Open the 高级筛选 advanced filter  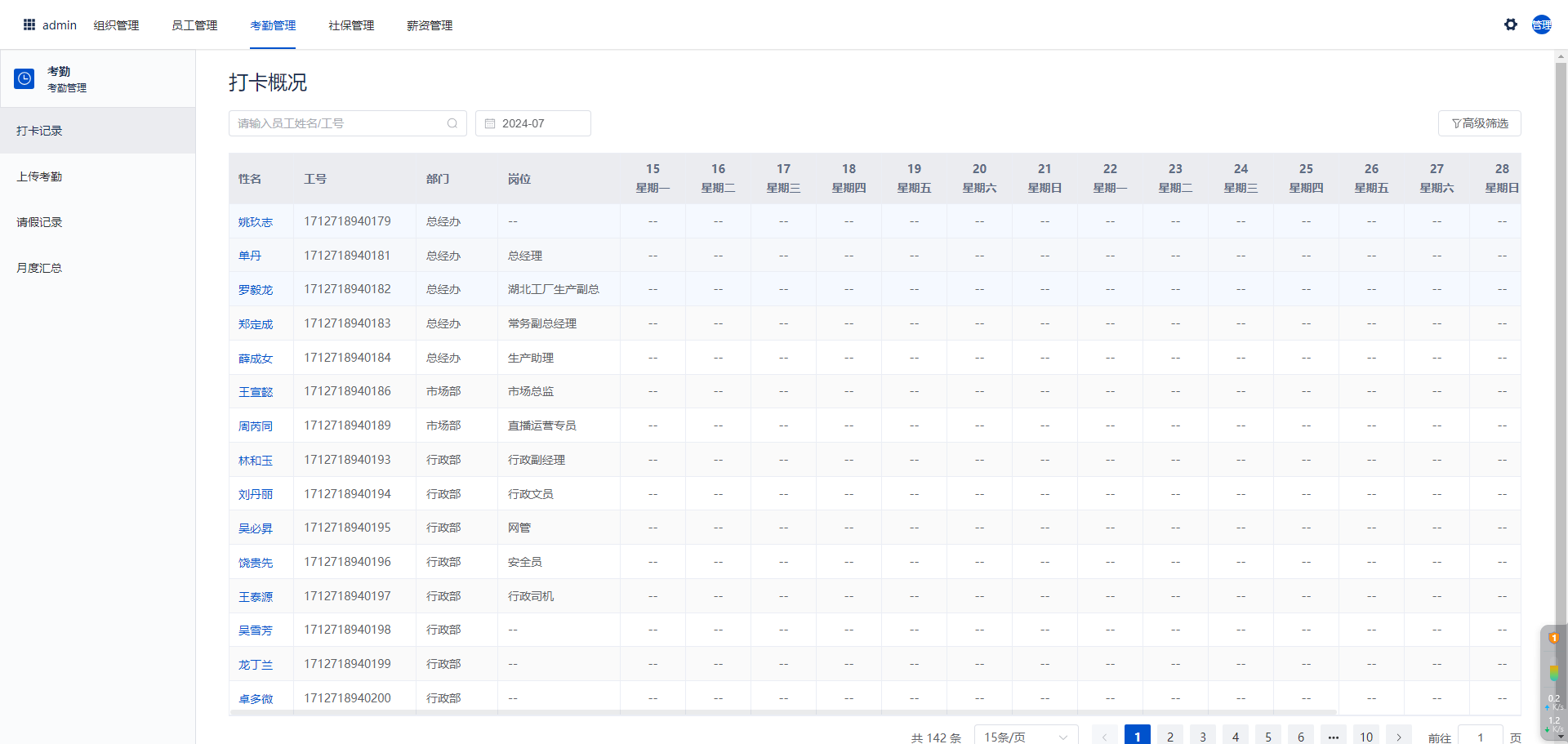[x=1479, y=123]
